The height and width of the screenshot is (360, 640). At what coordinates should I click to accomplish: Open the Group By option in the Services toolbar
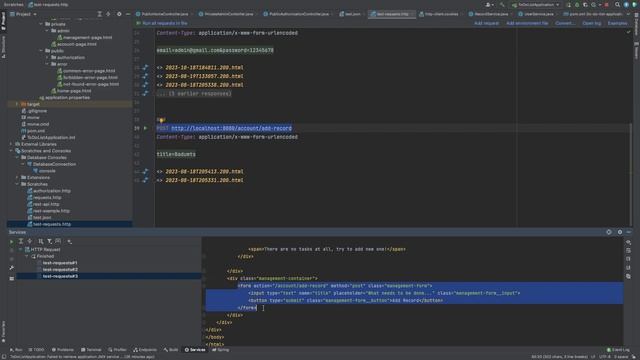coord(40,242)
